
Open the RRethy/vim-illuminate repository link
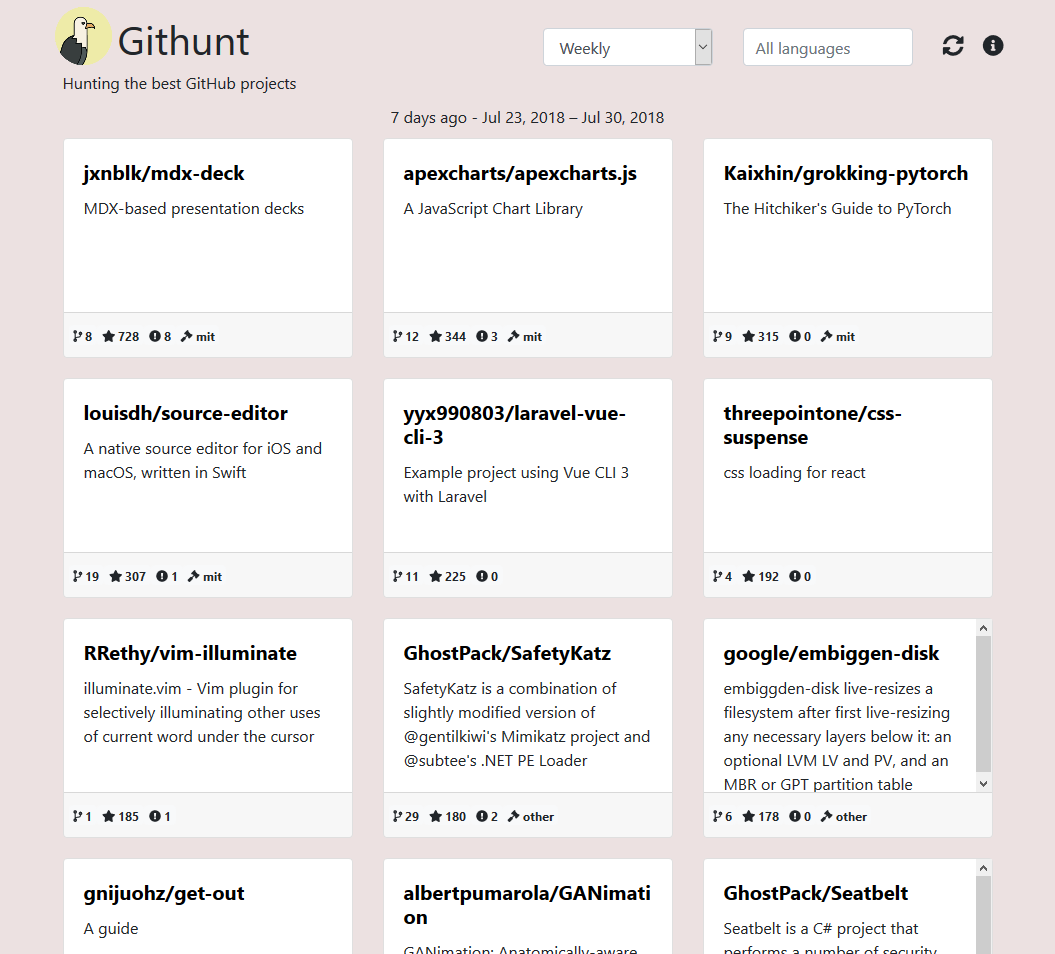pyautogui.click(x=190, y=653)
